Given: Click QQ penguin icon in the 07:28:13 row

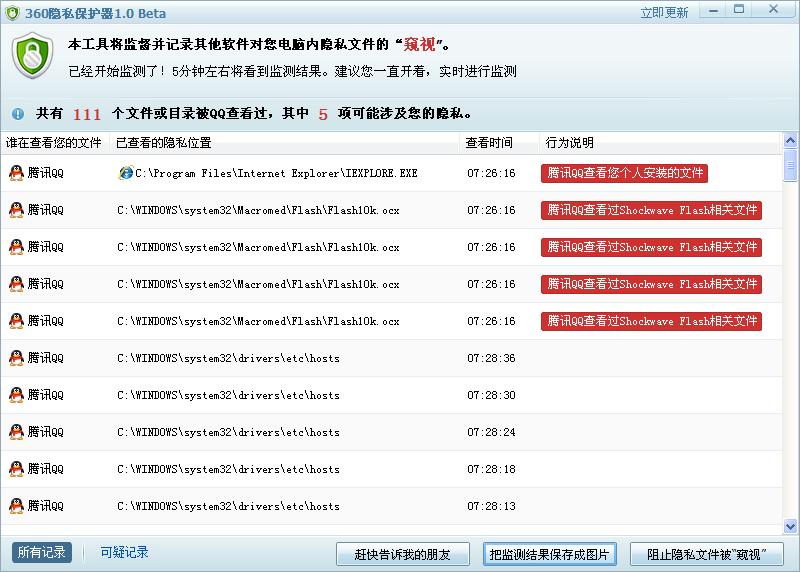Looking at the screenshot, I should (16, 506).
